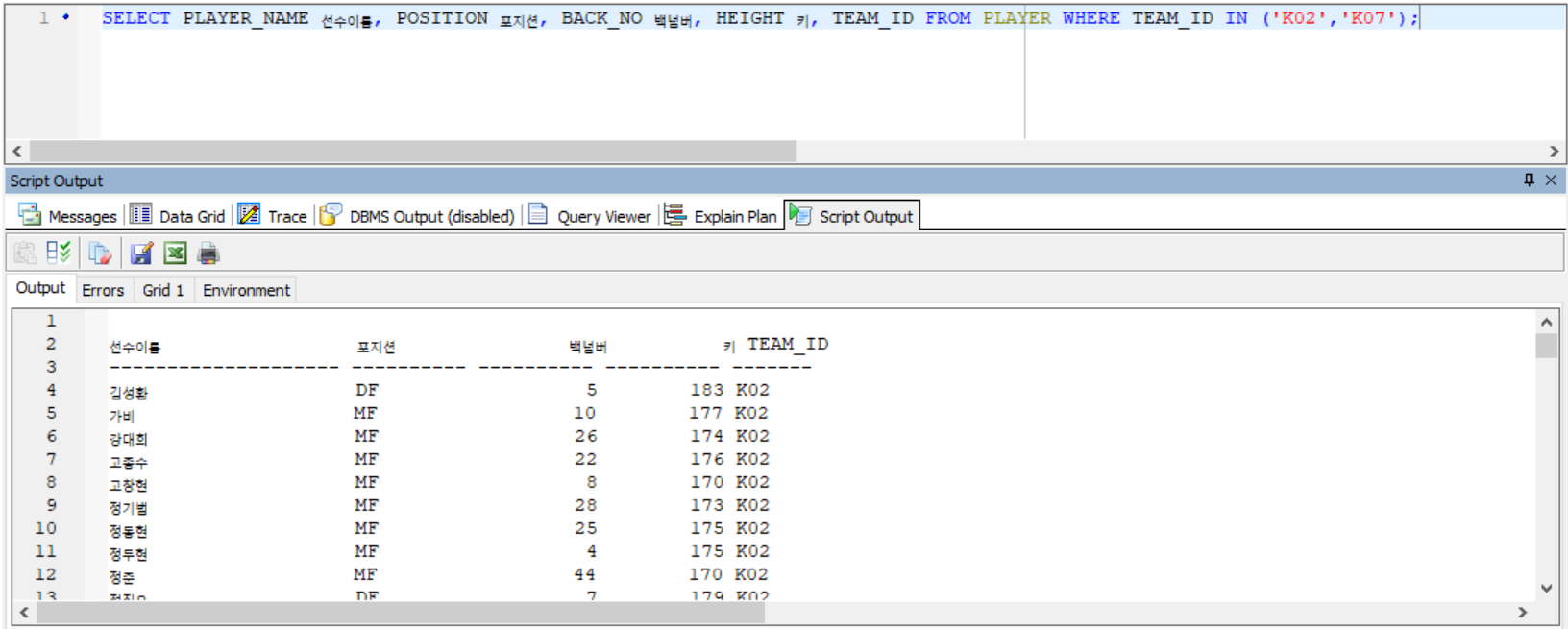This screenshot has width=1568, height=629.
Task: Click the 김성환 player name in output
Action: pos(129,393)
